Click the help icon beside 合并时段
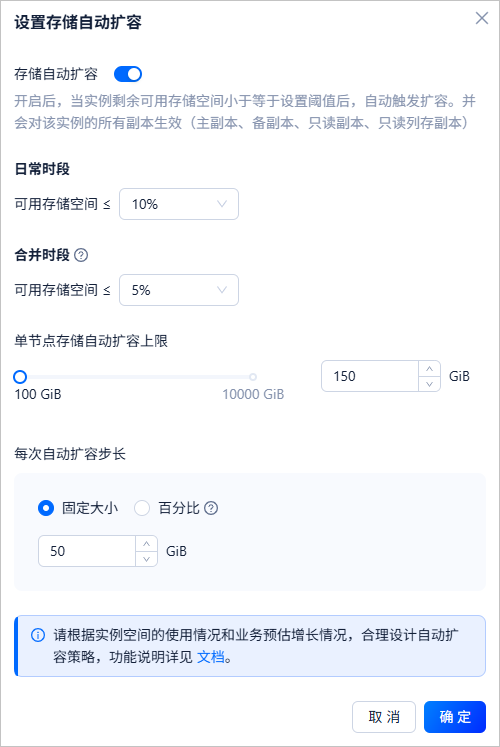This screenshot has width=500, height=747. (81, 255)
